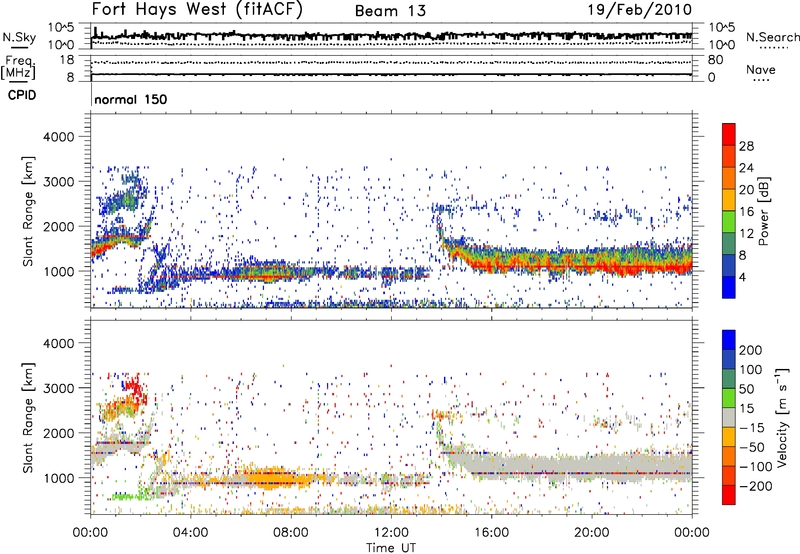Image resolution: width=800 pixels, height=554 pixels.
Task: Pick the bright blue power swatch below 4
Action: pos(729,288)
